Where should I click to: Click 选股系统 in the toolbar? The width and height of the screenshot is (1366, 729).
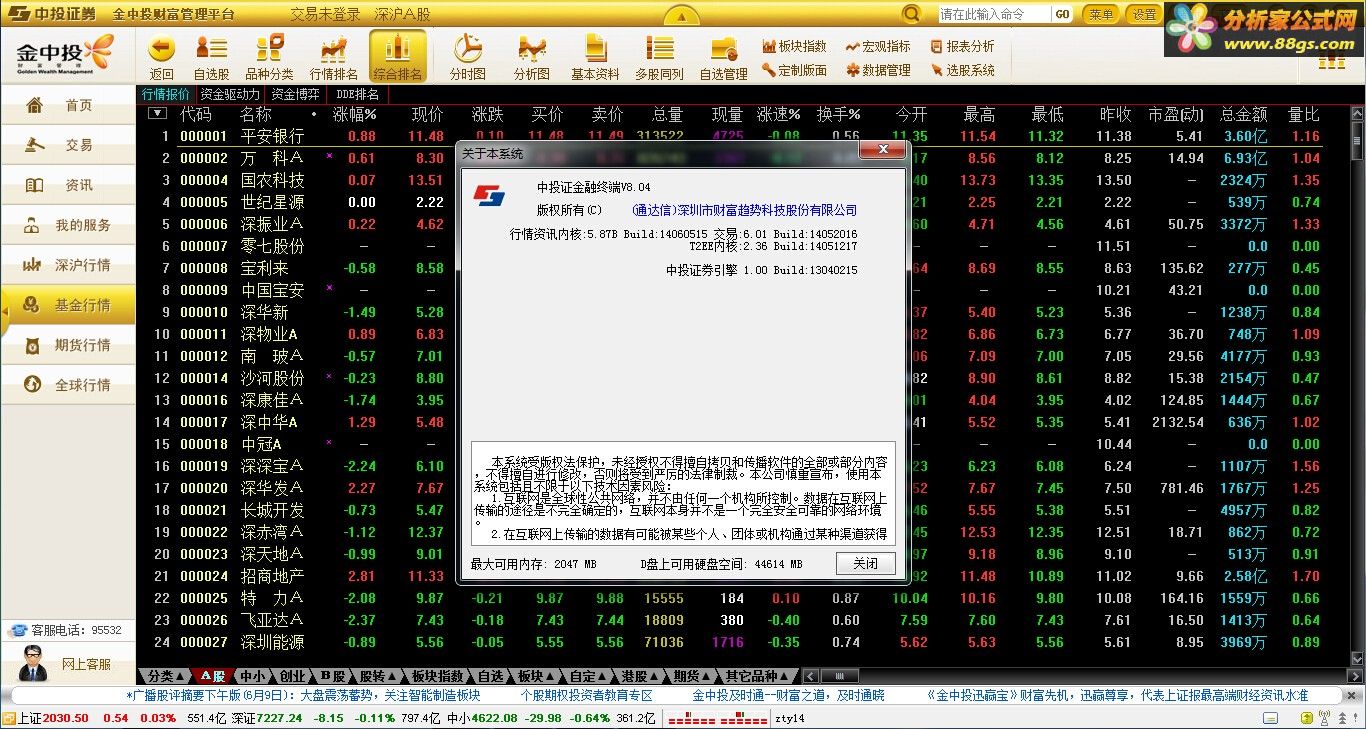click(x=962, y=70)
